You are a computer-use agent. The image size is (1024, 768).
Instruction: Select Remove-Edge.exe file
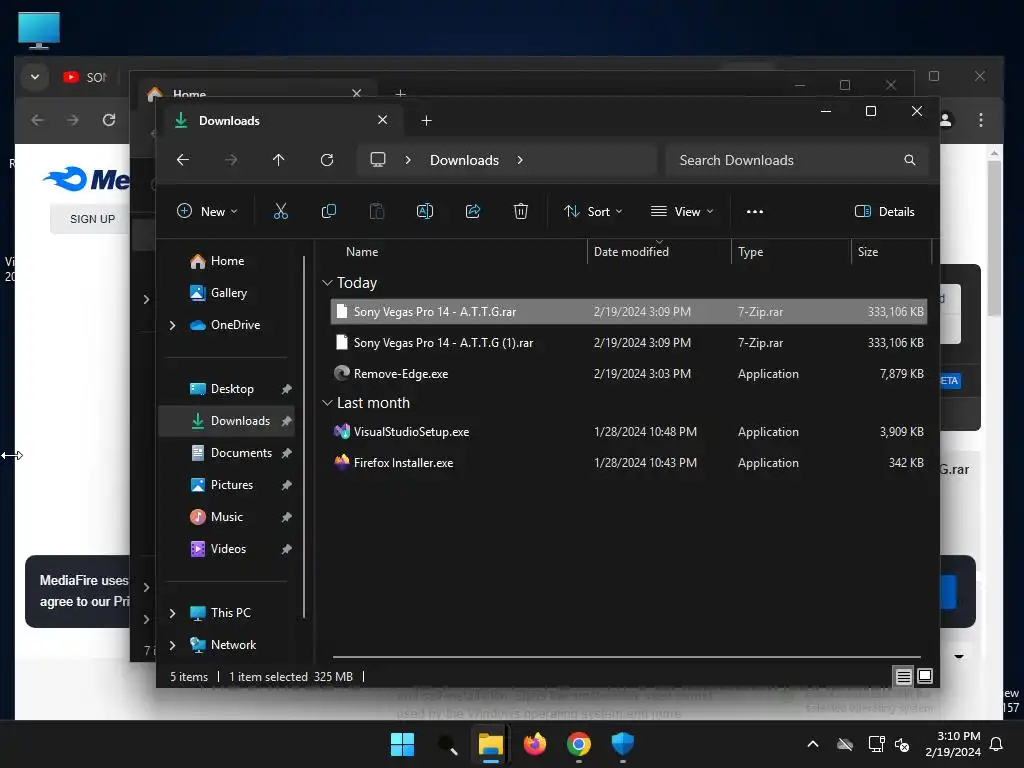629,374
